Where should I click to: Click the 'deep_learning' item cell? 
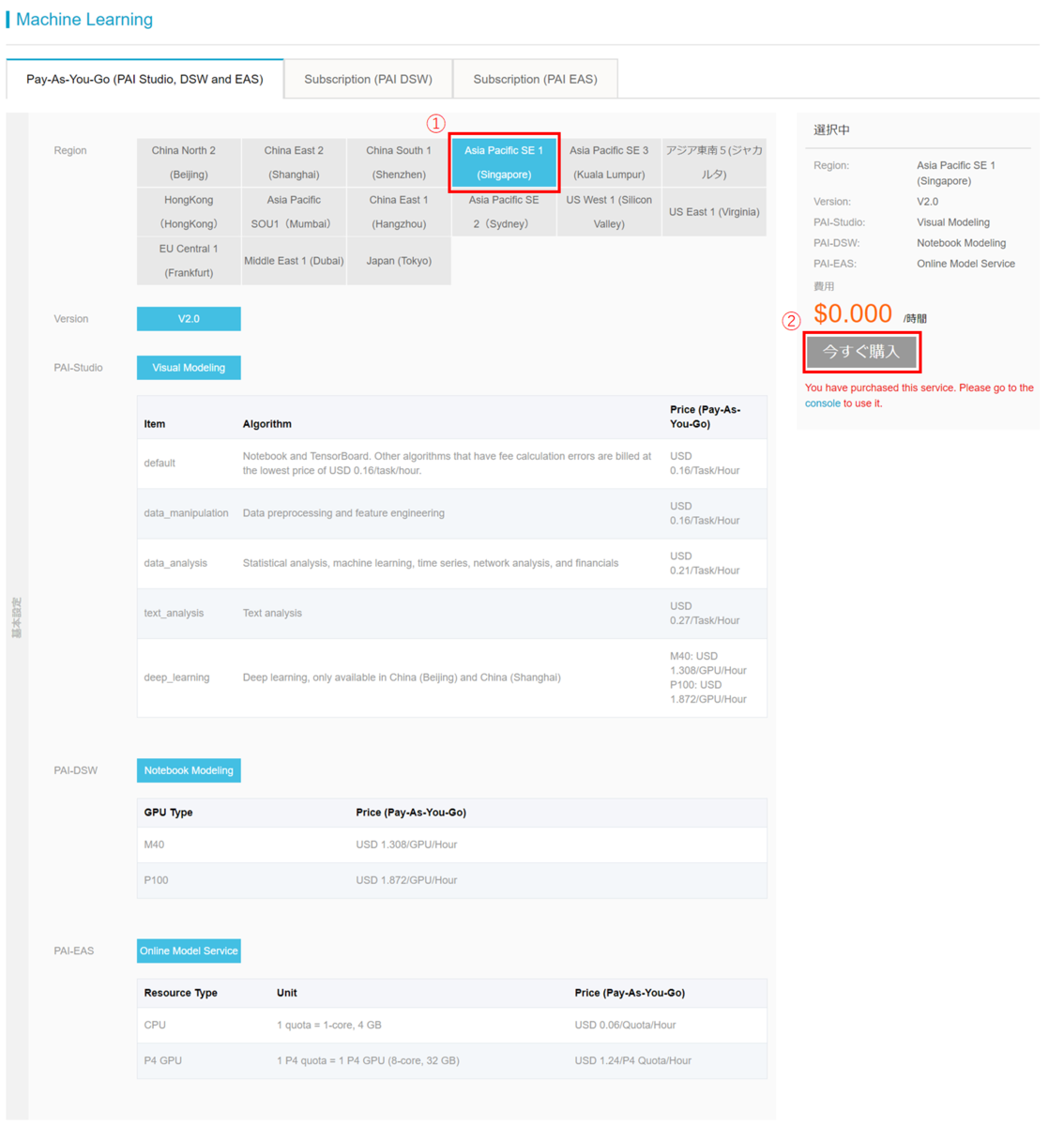176,677
